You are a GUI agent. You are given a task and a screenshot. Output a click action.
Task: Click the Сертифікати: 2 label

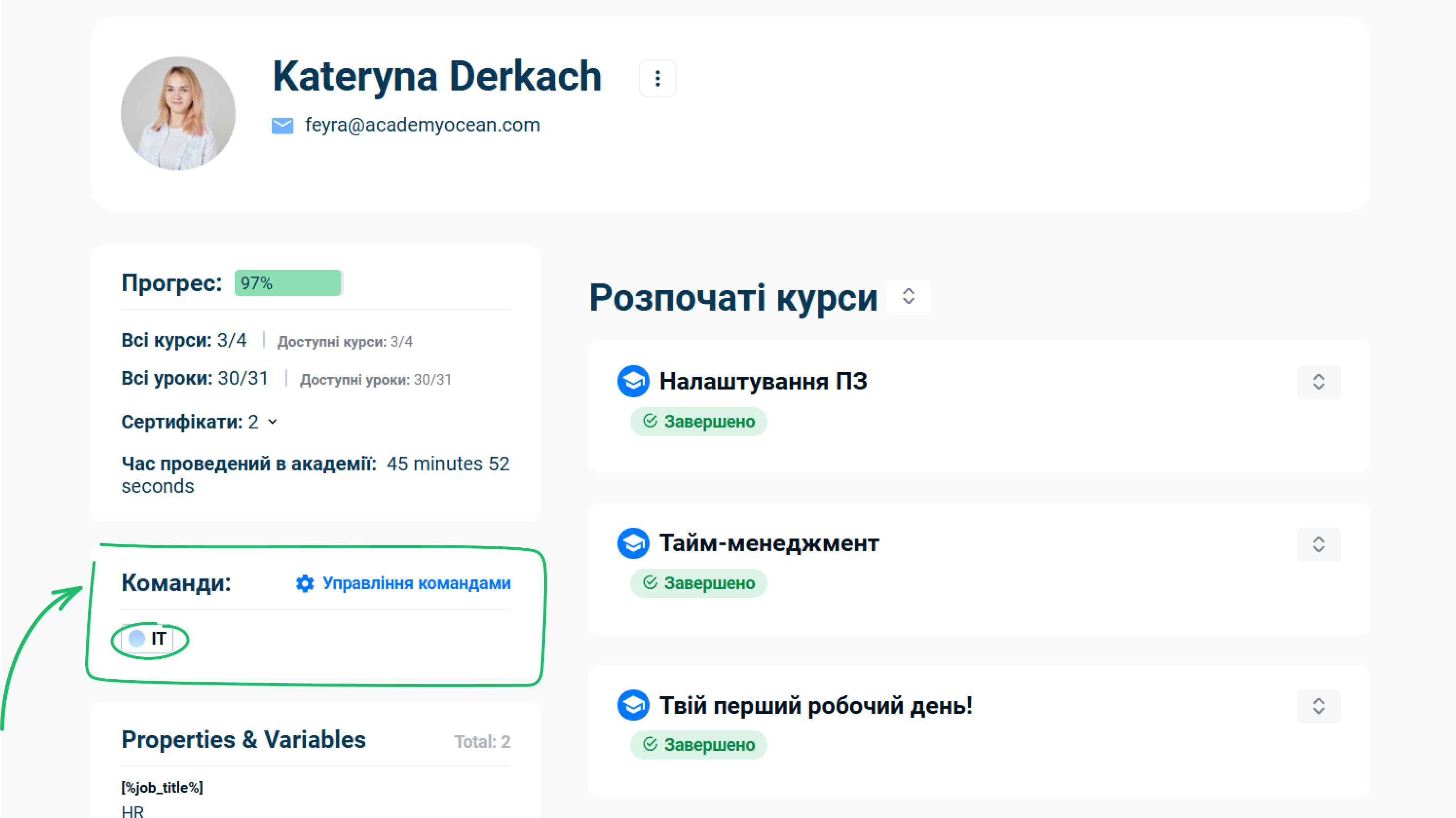[190, 422]
